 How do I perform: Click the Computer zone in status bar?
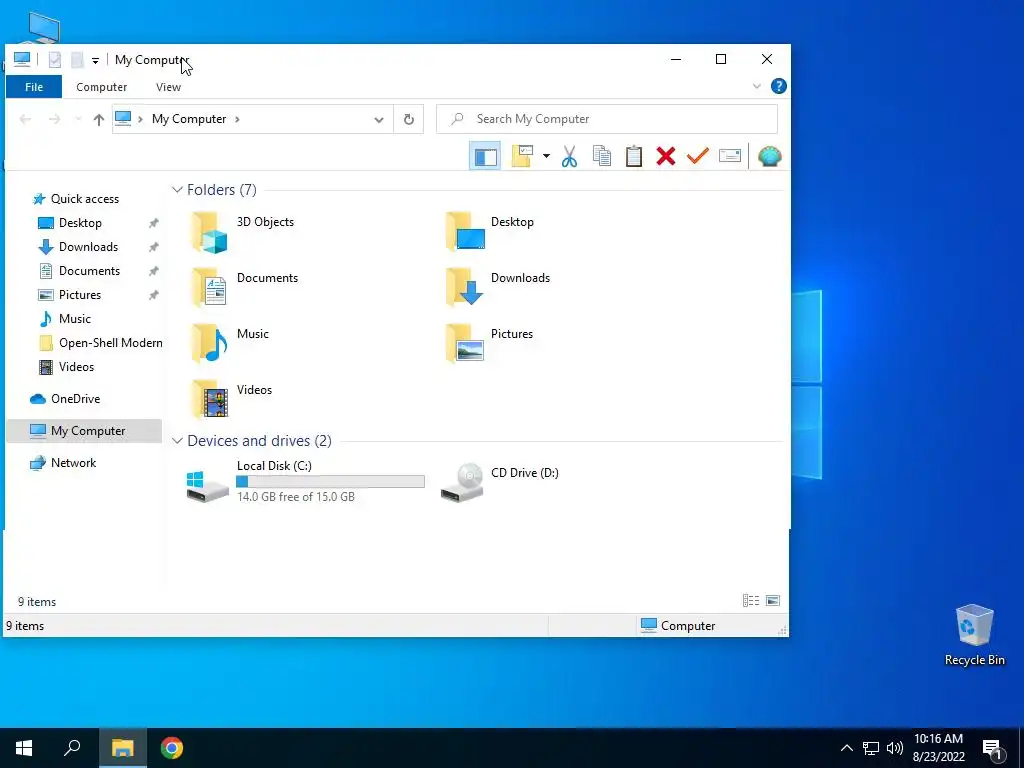coord(678,626)
